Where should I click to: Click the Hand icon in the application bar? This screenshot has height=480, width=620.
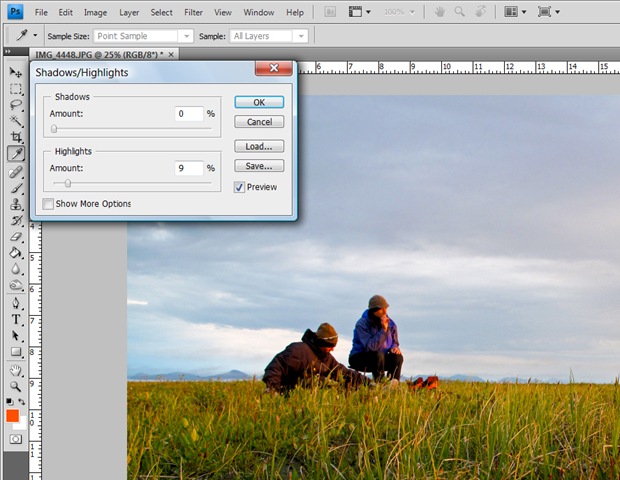click(439, 12)
